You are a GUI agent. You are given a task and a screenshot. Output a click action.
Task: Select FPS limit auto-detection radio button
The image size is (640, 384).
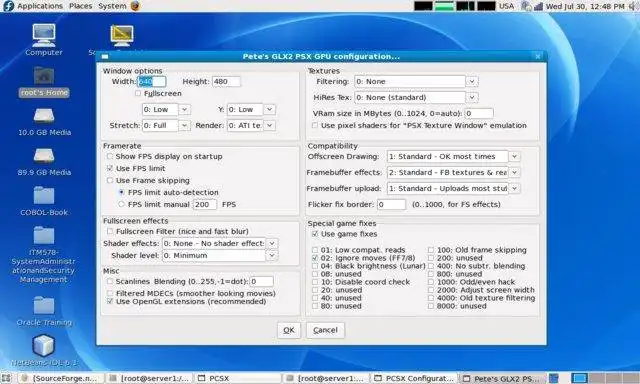(121, 192)
